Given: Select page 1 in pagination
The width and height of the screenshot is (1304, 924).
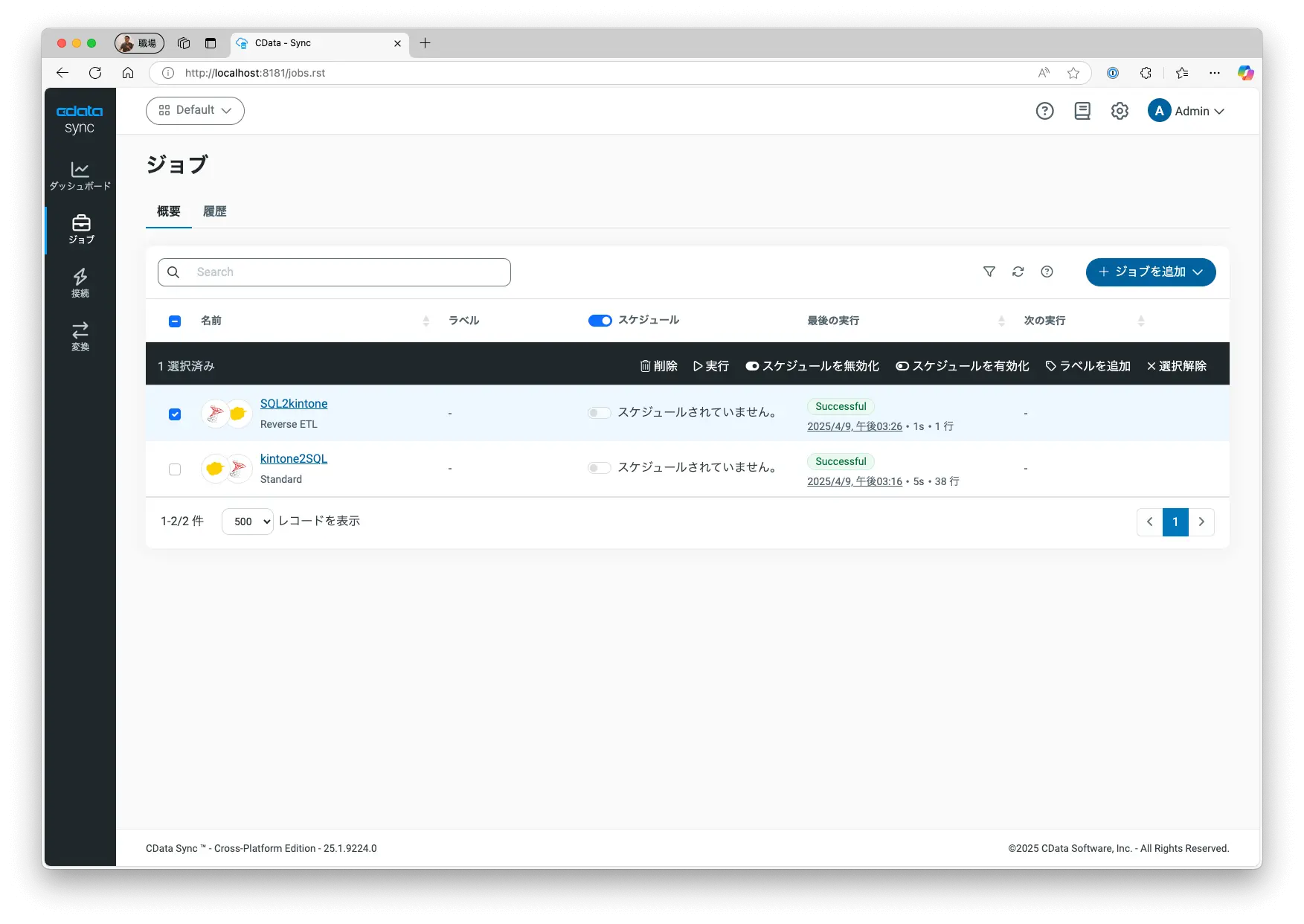Looking at the screenshot, I should [x=1175, y=522].
